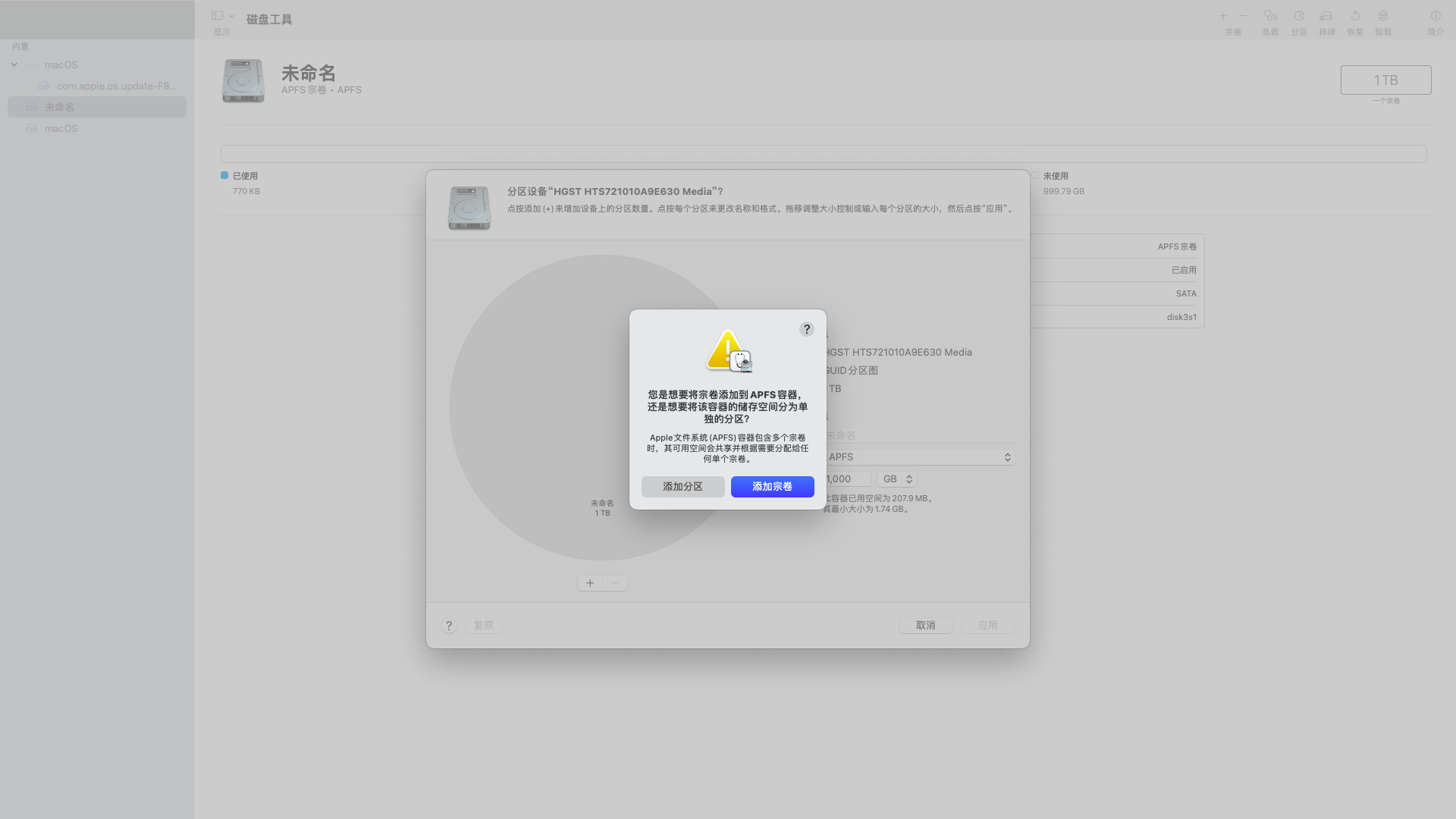The width and height of the screenshot is (1456, 819).
Task: Click help button at partition sheet bottom left
Action: [449, 626]
